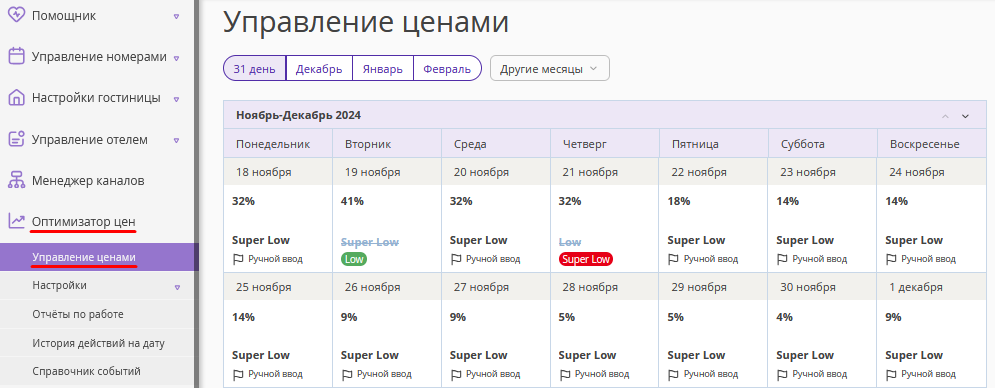Screen dimensions: 995x388
Task: Click the flag icon under 20 ноября
Action: tap(456, 259)
